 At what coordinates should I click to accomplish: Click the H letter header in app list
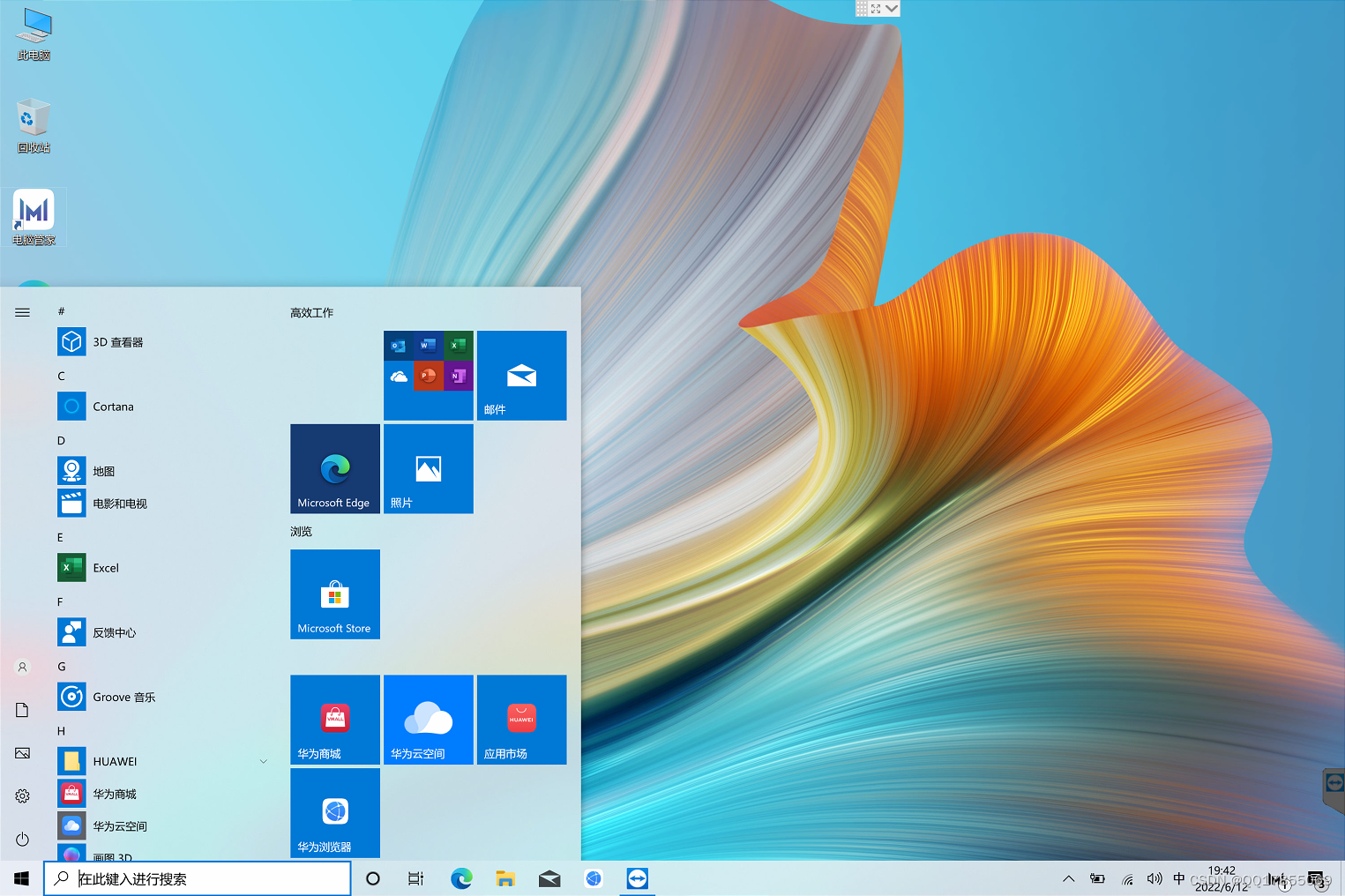[62, 730]
